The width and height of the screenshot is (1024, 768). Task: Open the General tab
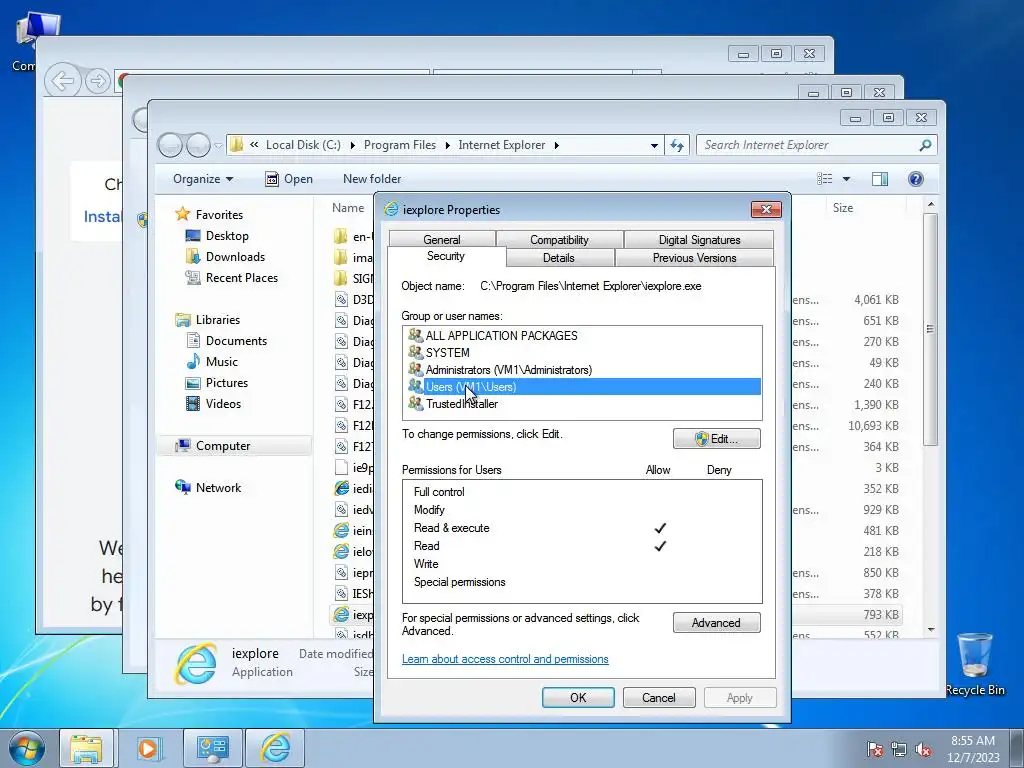click(x=441, y=240)
